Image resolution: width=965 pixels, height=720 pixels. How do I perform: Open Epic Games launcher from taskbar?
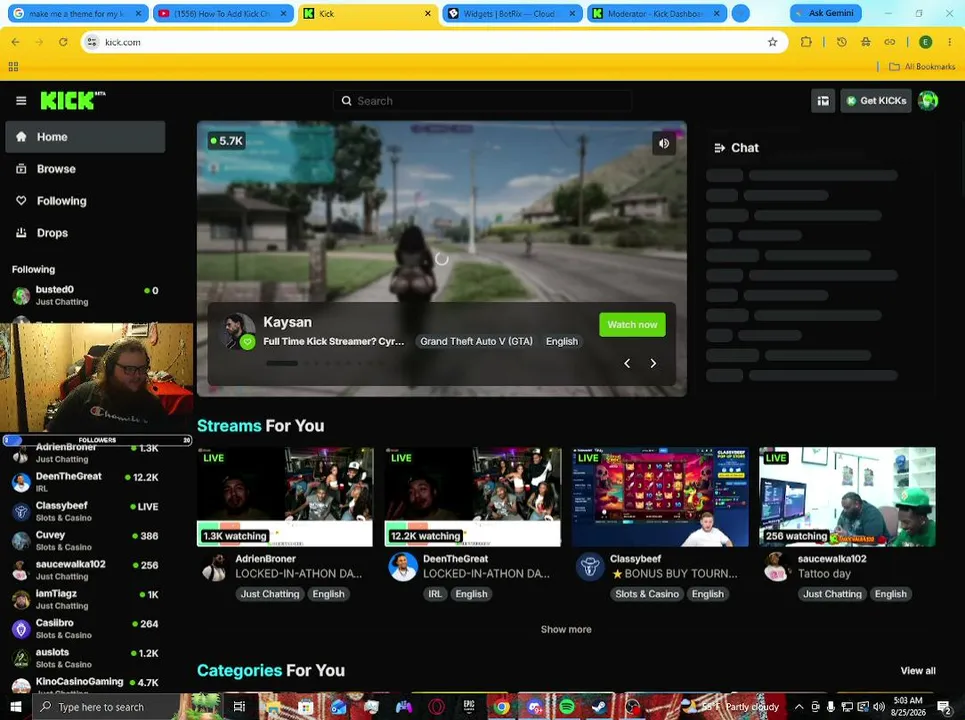click(469, 706)
